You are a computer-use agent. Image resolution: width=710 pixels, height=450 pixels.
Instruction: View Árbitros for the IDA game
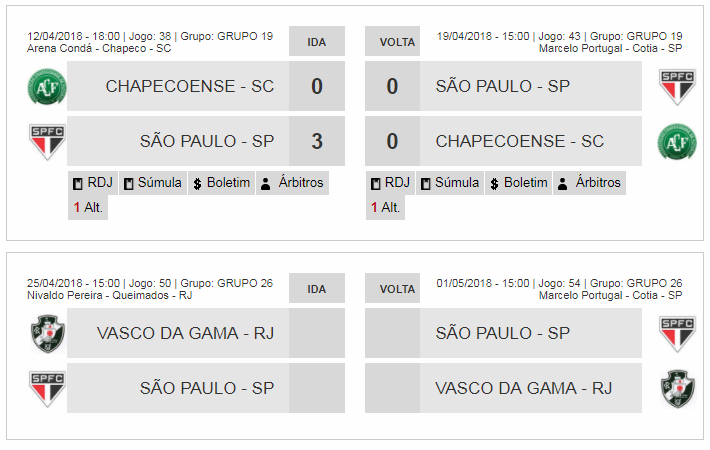click(292, 183)
